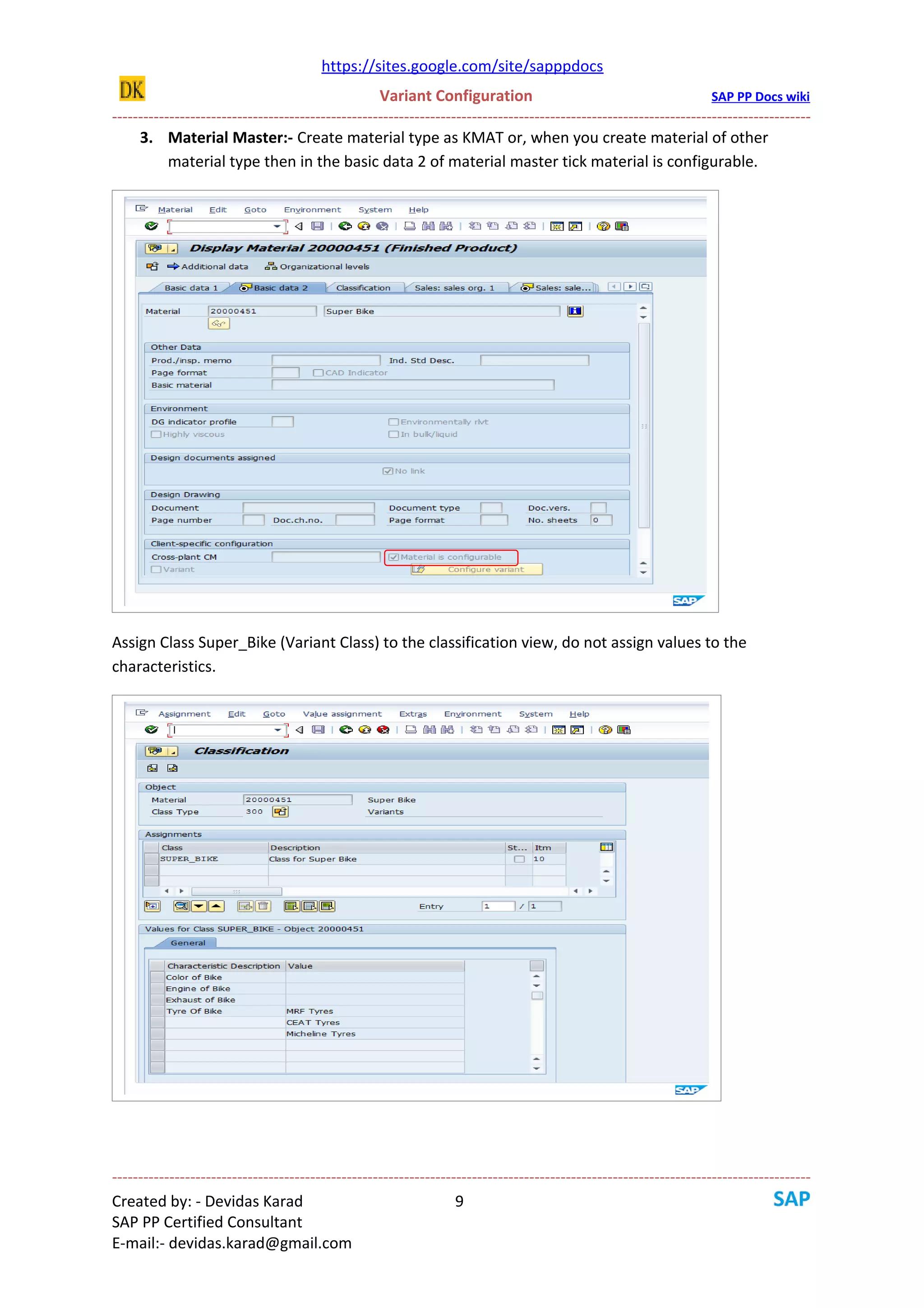The height and width of the screenshot is (1308, 924).
Task: Click the previous object icon below Classification title
Action: (152, 768)
